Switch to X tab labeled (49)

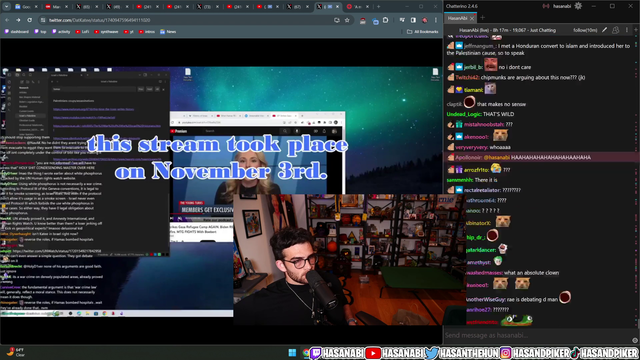[x=117, y=7]
